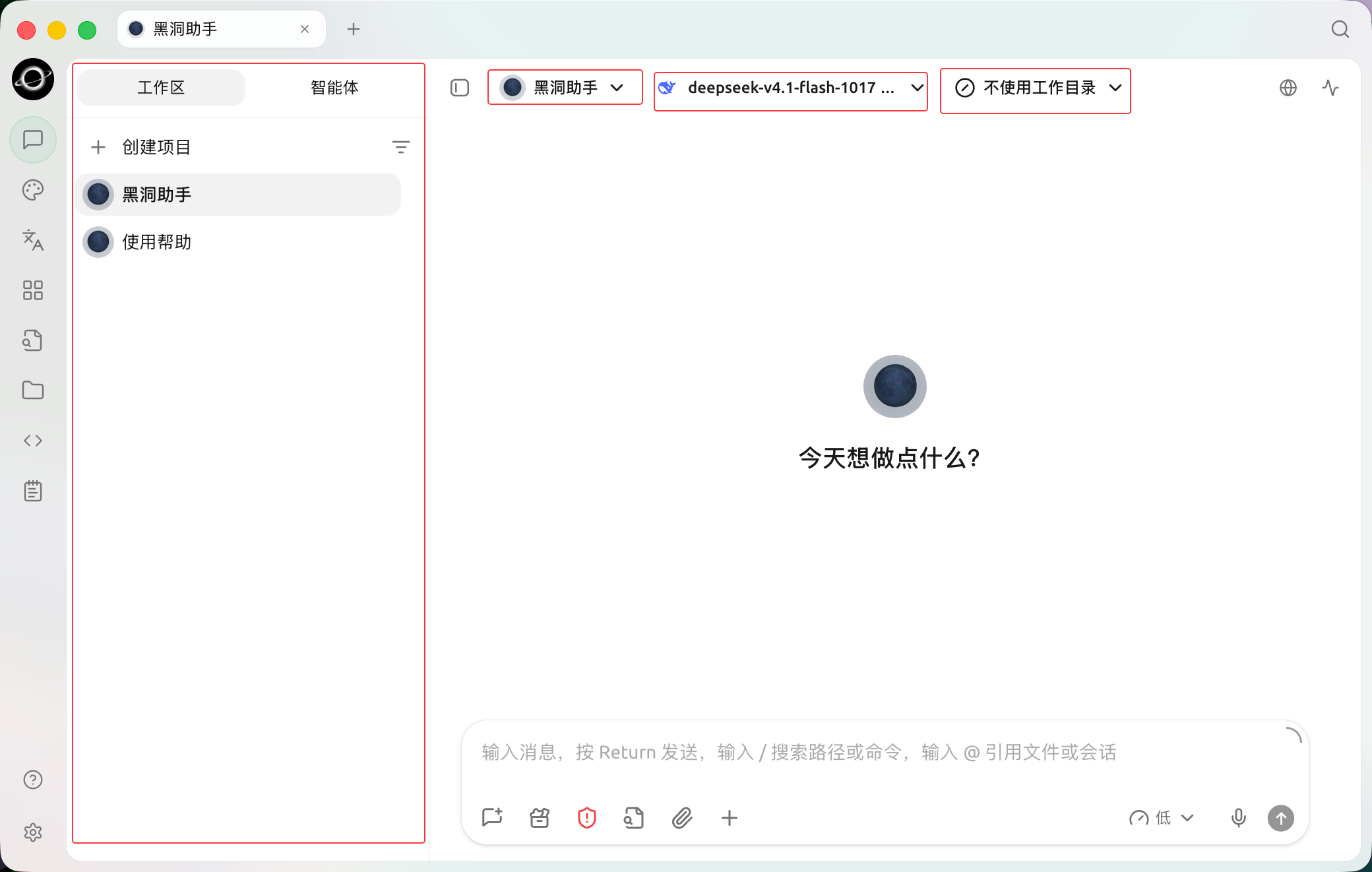
Task: Open the notes clipboard sidebar icon
Action: (33, 491)
